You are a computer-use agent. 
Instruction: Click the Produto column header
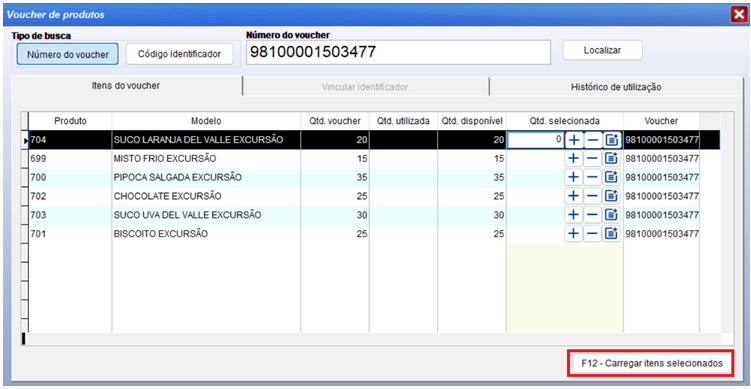(x=70, y=121)
